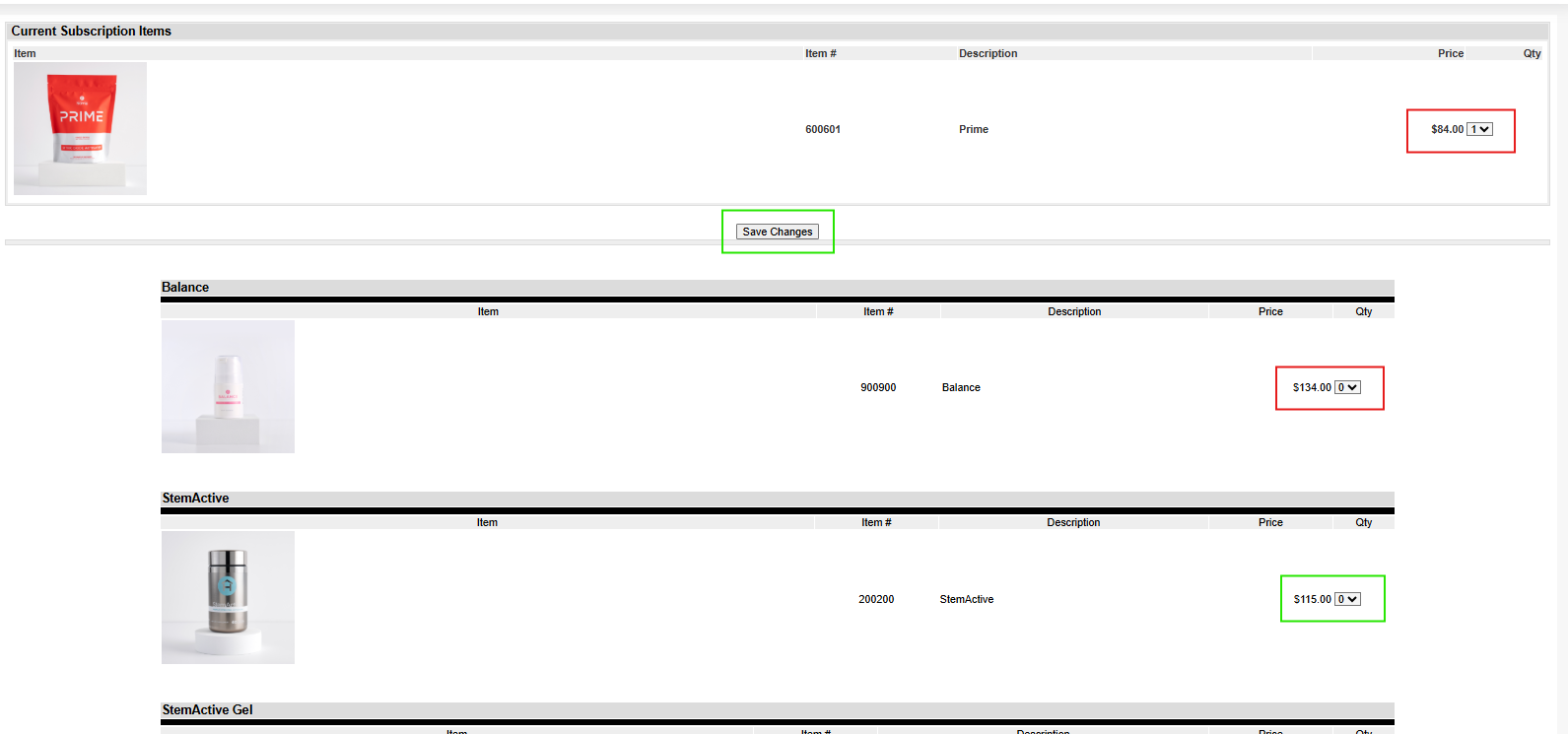Open the Prime quantity dropdown

point(1479,129)
